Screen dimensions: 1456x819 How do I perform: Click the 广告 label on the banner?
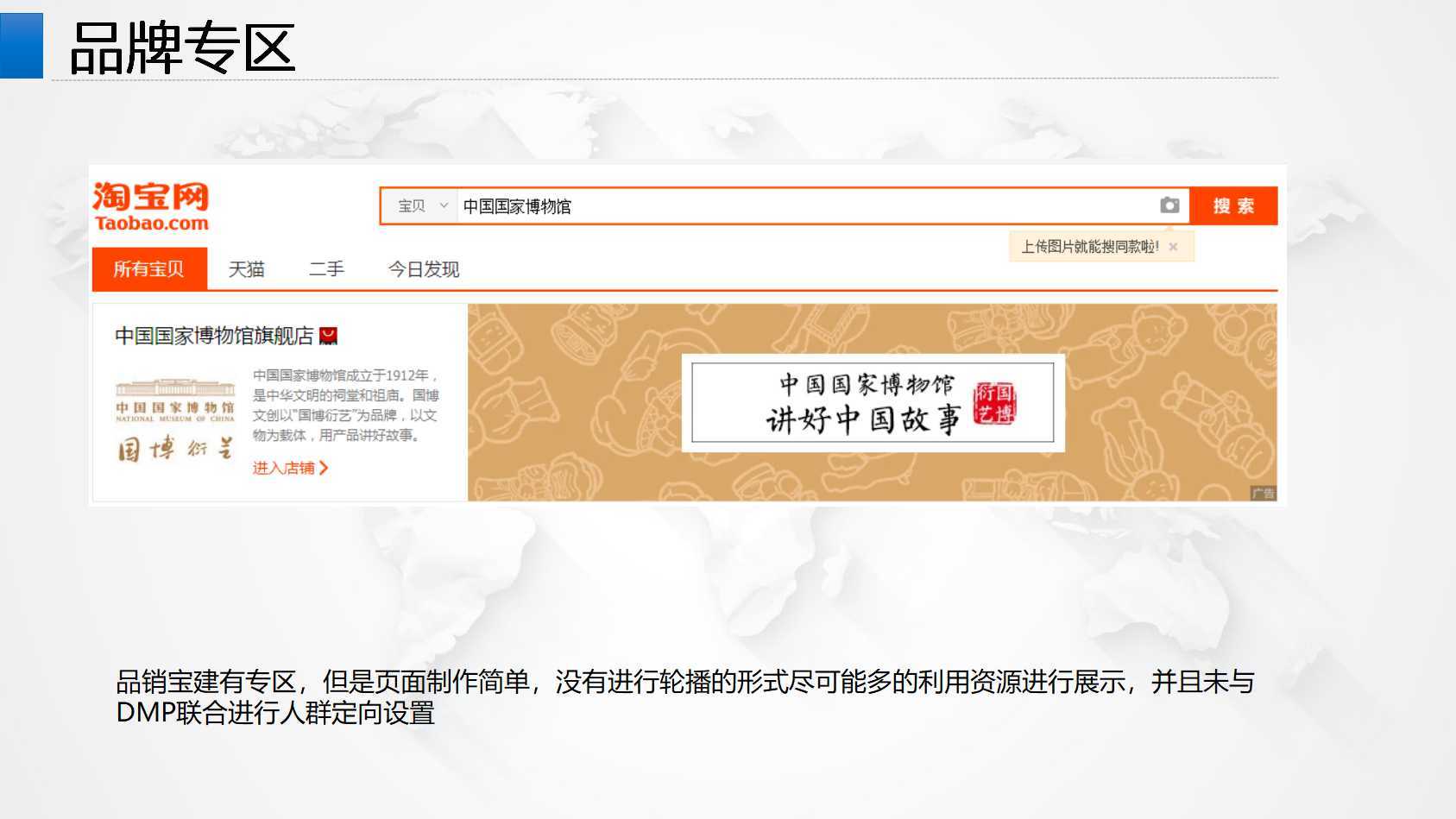point(1263,493)
